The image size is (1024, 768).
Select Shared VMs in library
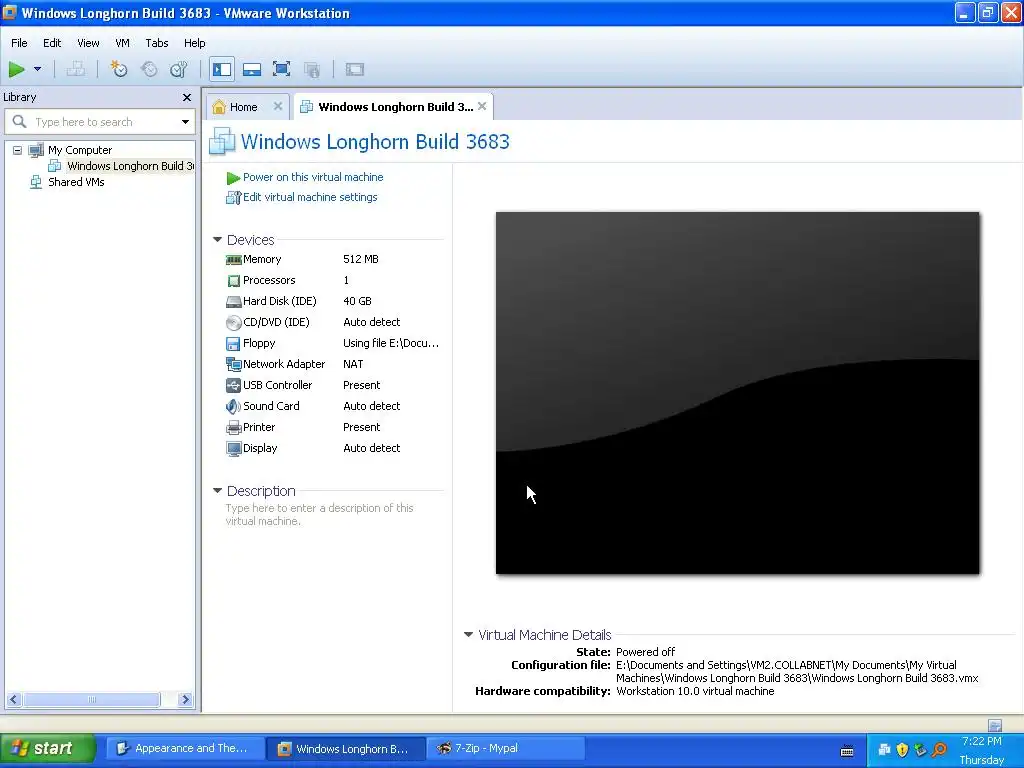tap(76, 182)
